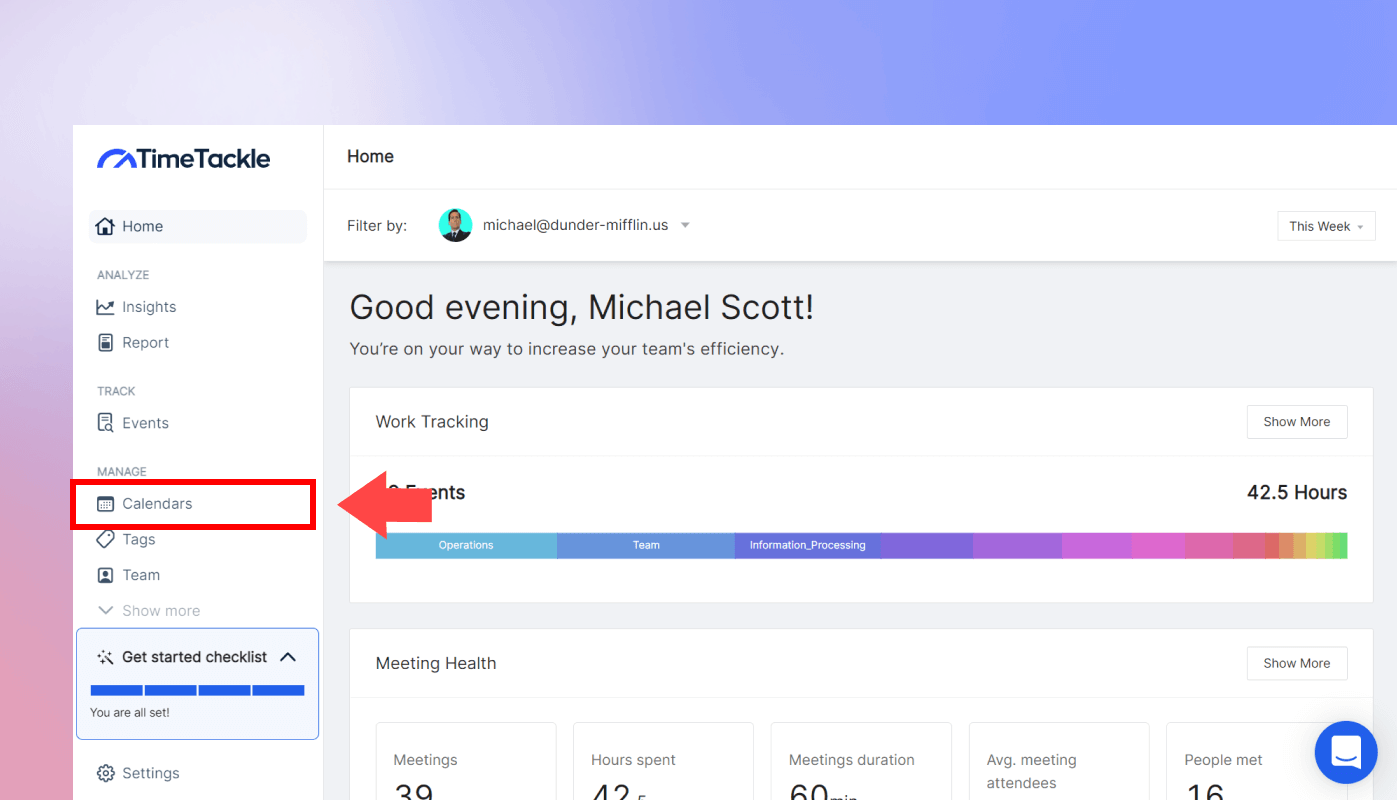Click Show More in Meeting Health
Screen dimensions: 1397x800
(1296, 663)
